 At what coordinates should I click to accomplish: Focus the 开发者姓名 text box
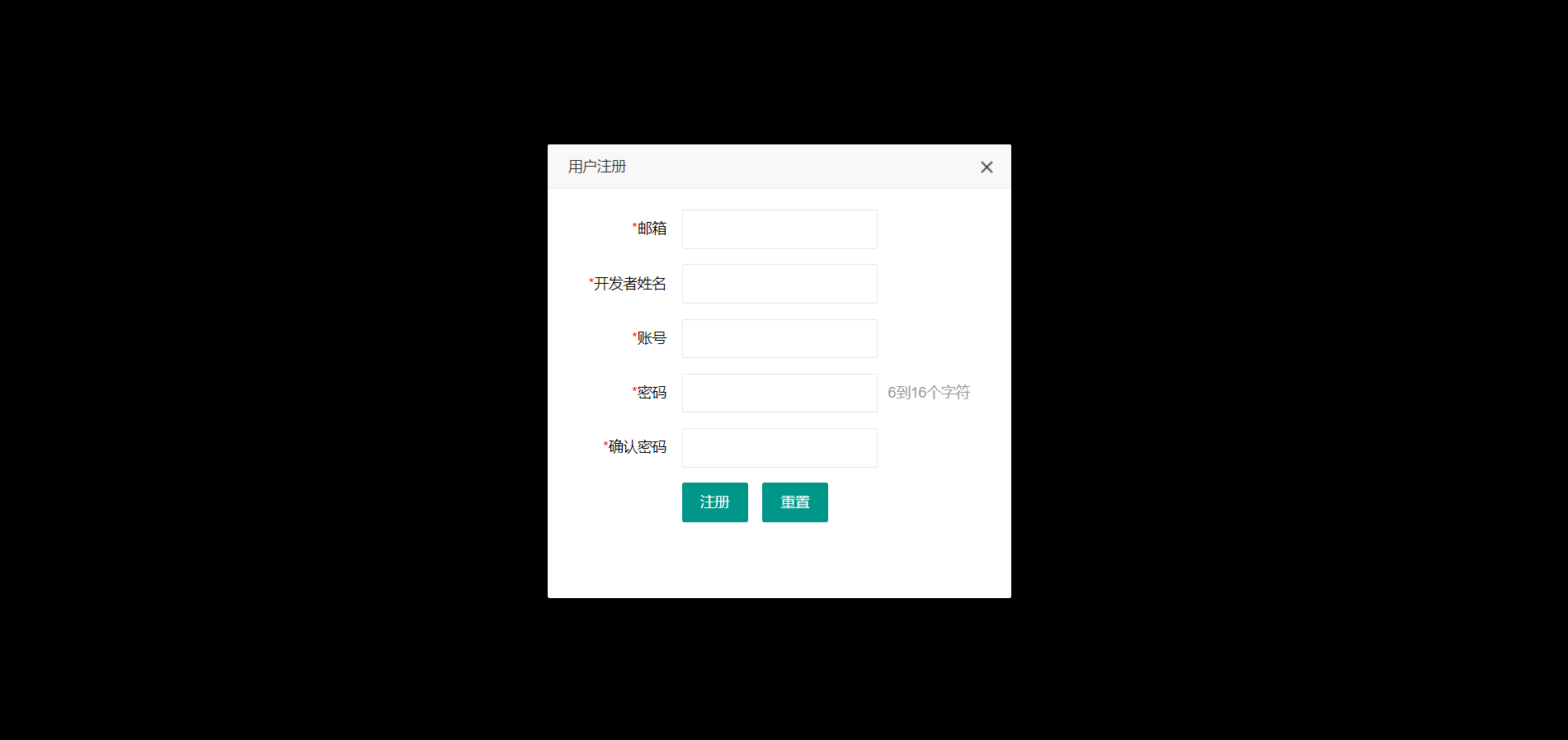tap(779, 284)
